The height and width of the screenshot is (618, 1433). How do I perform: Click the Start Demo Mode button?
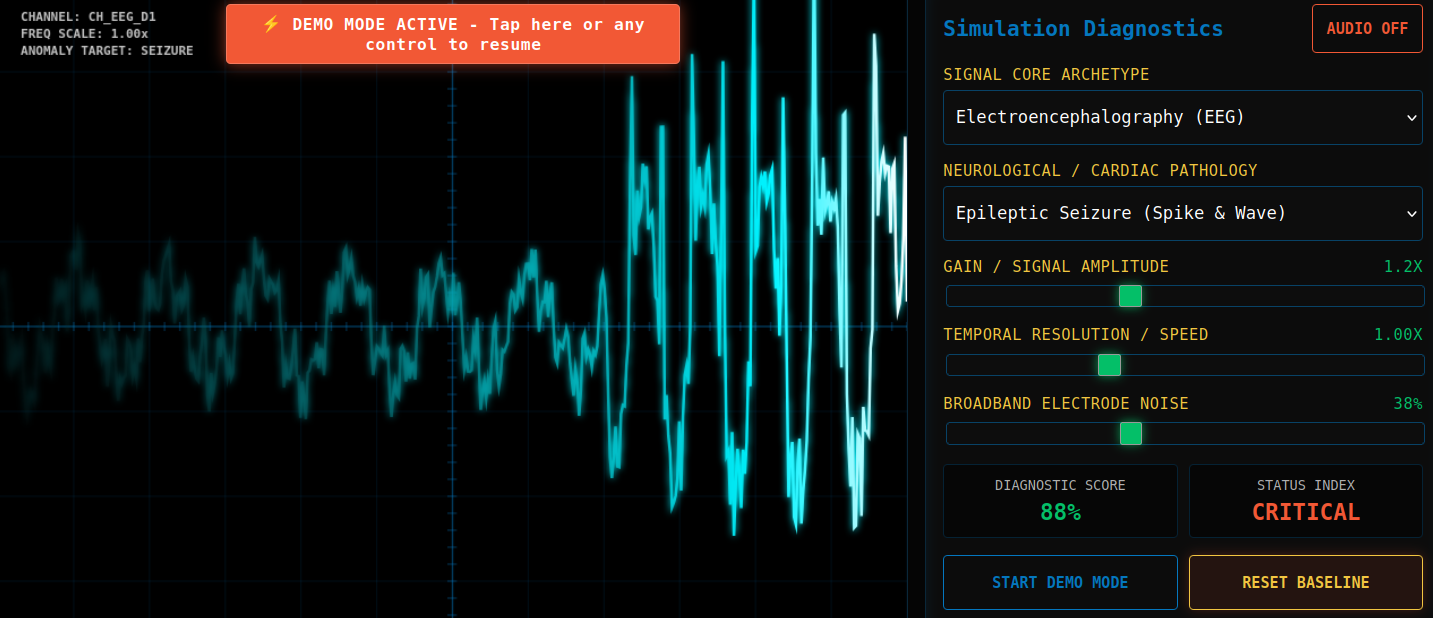point(1060,582)
